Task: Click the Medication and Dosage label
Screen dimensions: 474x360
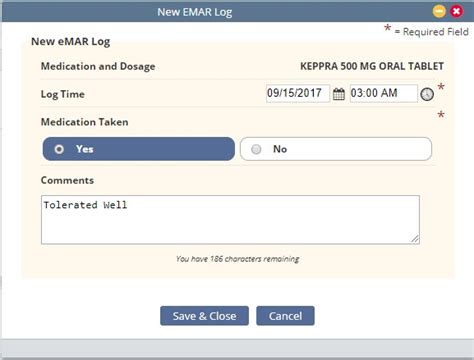Action: pyautogui.click(x=98, y=66)
